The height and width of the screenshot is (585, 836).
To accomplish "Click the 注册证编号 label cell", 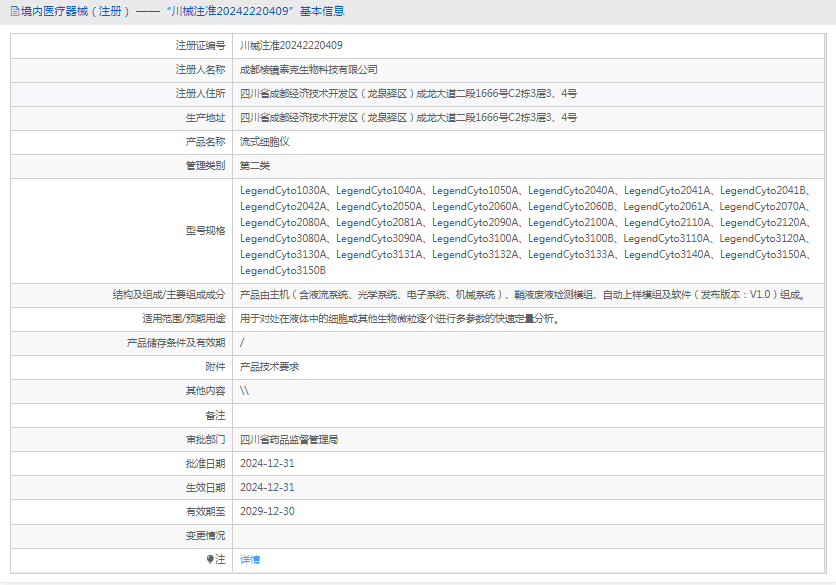I will point(200,45).
